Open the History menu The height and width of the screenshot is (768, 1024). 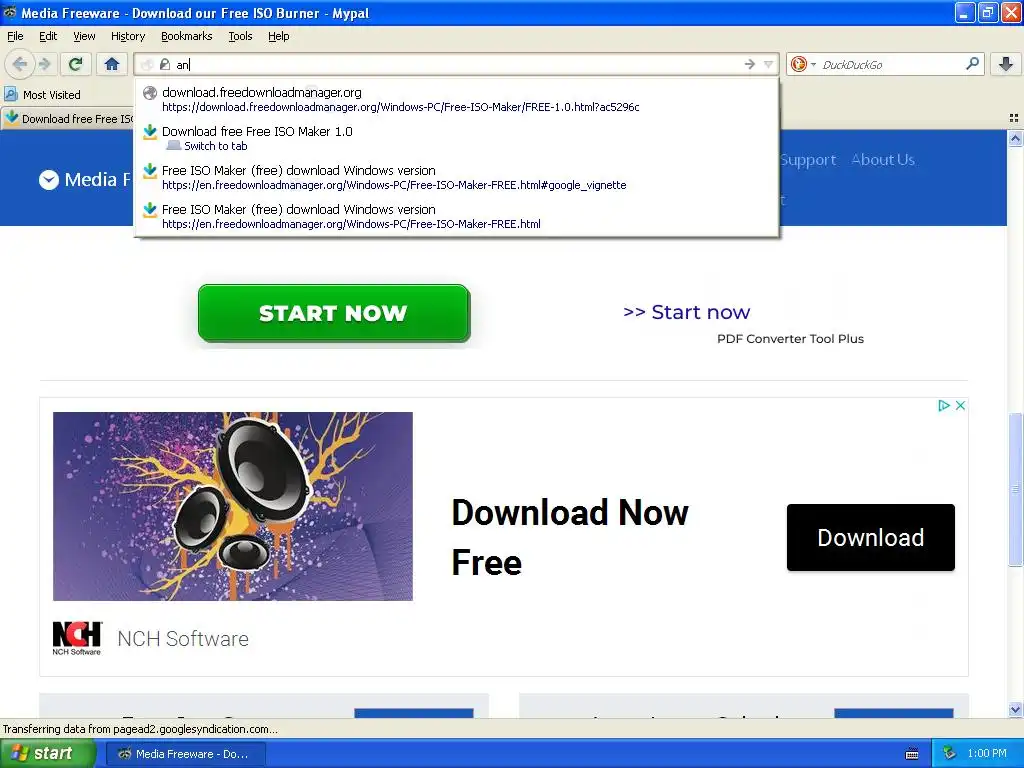coord(128,36)
